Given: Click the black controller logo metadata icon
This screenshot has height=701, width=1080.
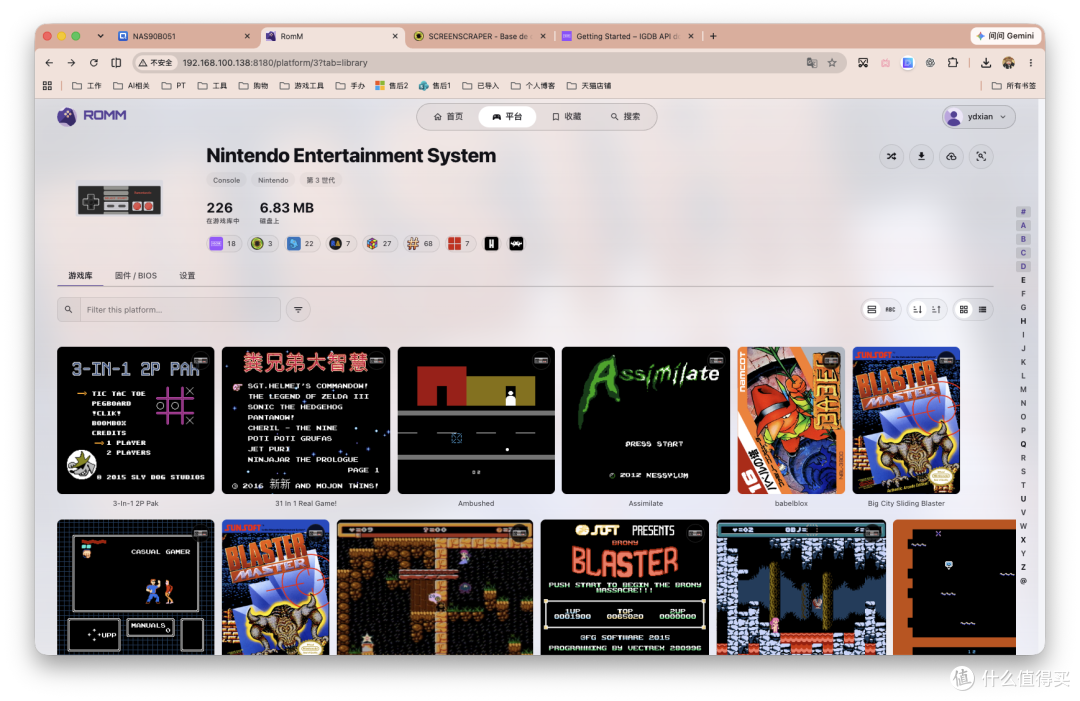Looking at the screenshot, I should [516, 244].
